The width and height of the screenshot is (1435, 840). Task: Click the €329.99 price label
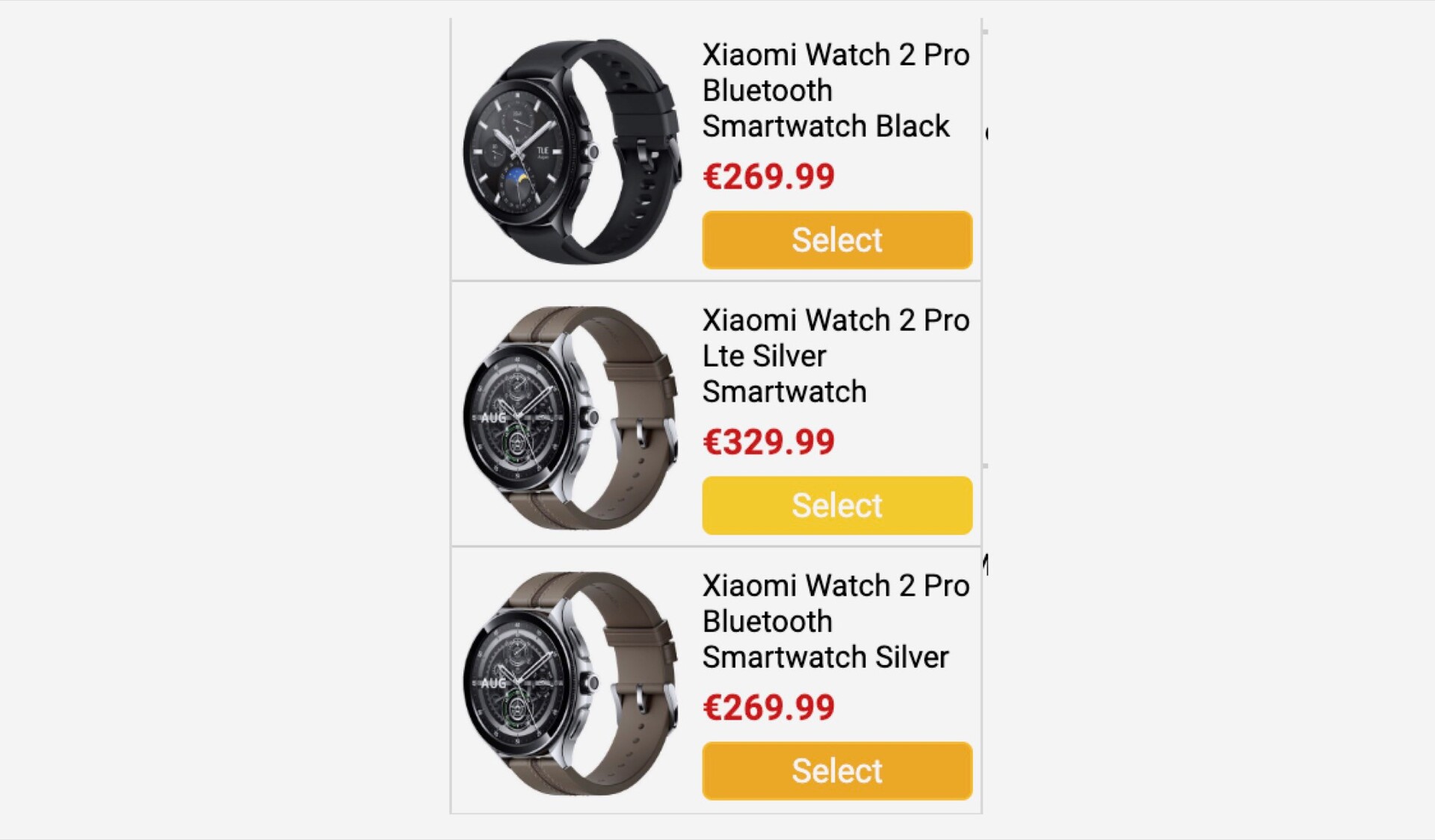click(x=768, y=442)
